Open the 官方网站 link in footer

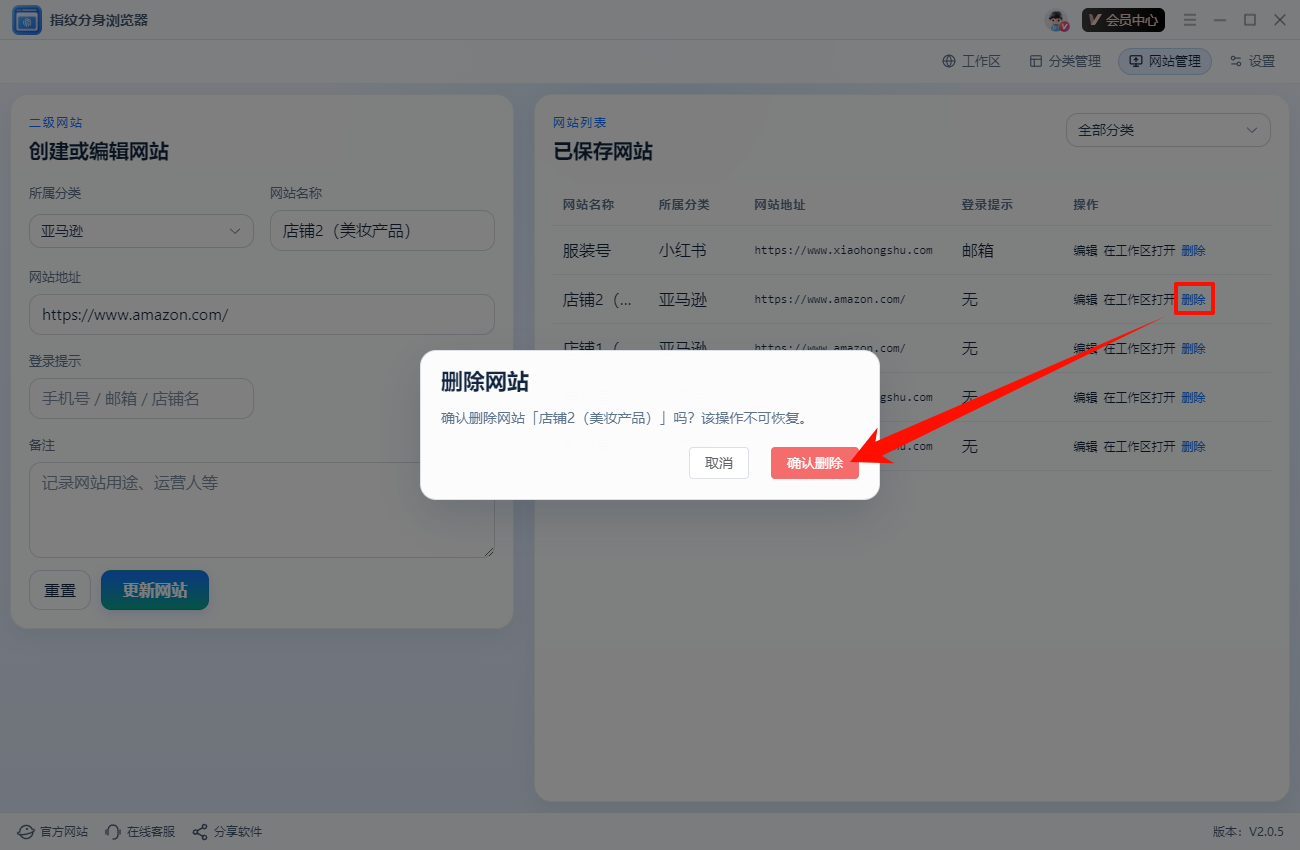pos(54,831)
